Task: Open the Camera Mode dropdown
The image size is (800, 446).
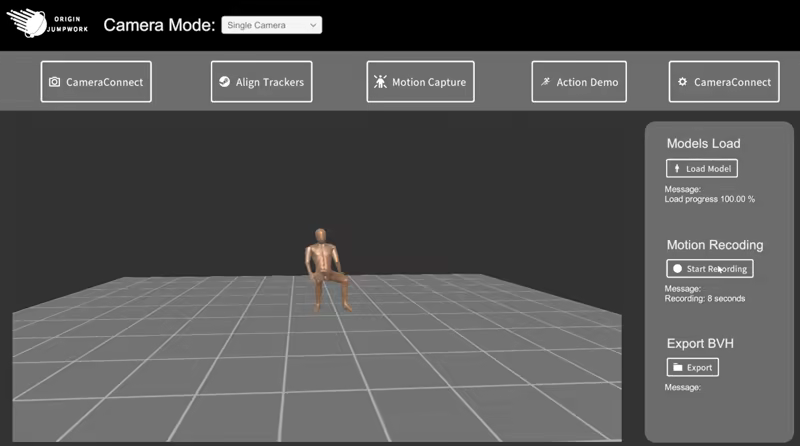Action: (272, 25)
